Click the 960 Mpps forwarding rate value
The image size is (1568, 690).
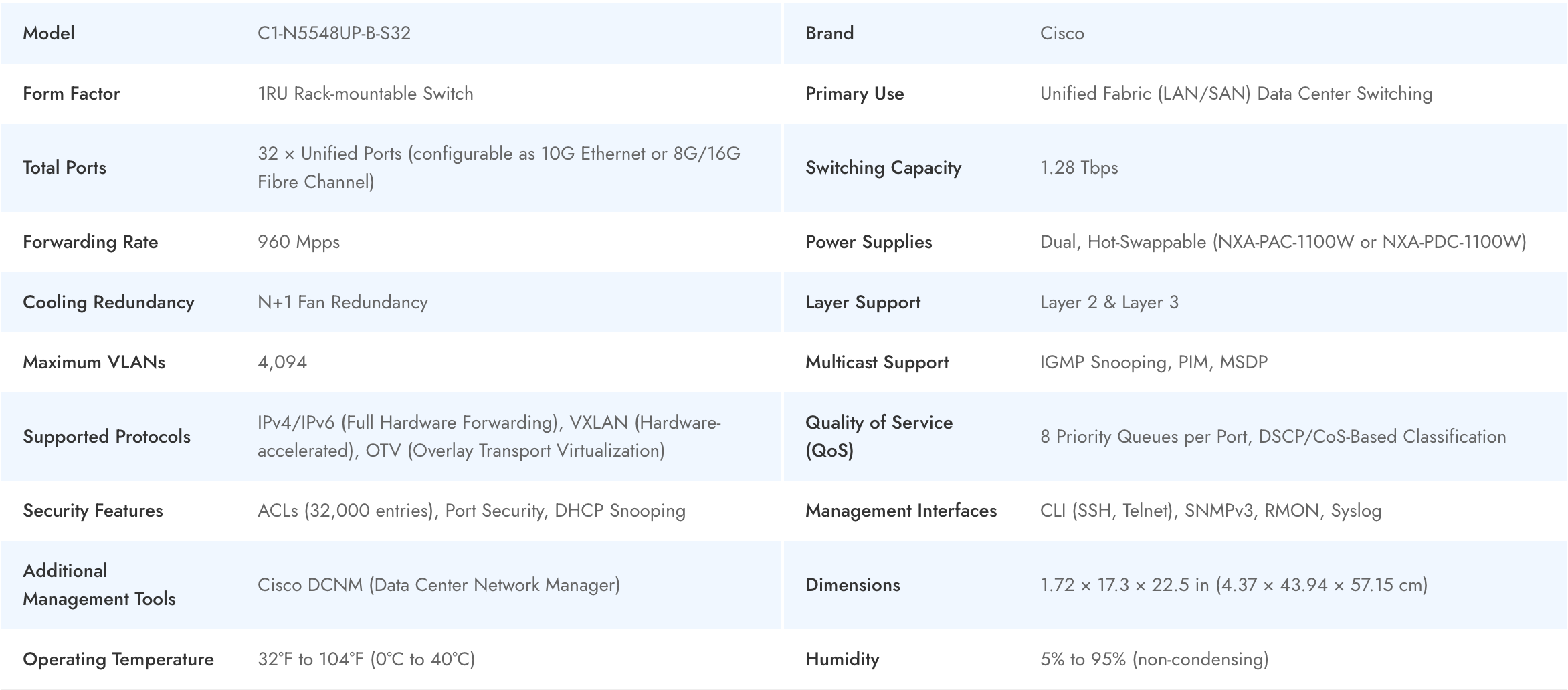coord(298,242)
